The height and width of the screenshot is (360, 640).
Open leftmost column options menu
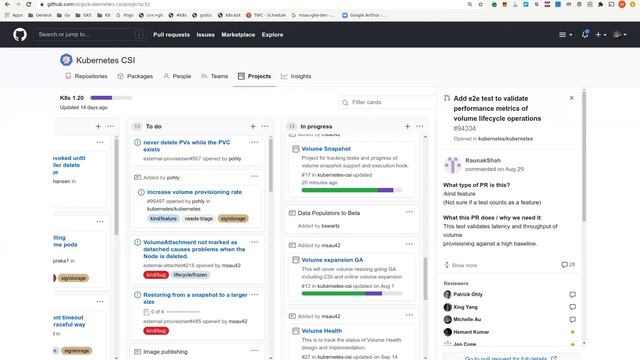111,127
